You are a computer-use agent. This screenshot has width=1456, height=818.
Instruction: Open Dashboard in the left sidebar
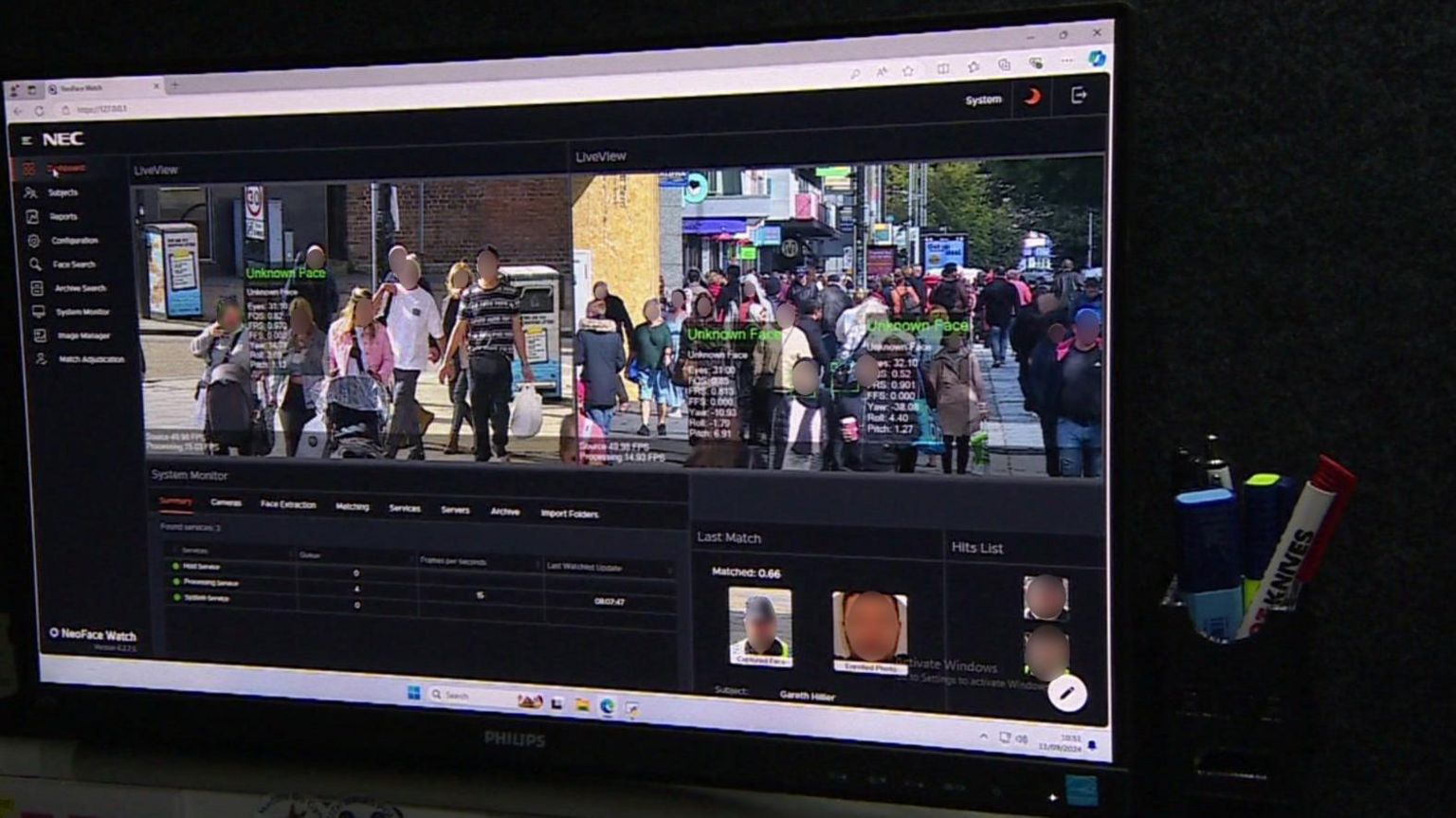(x=66, y=169)
